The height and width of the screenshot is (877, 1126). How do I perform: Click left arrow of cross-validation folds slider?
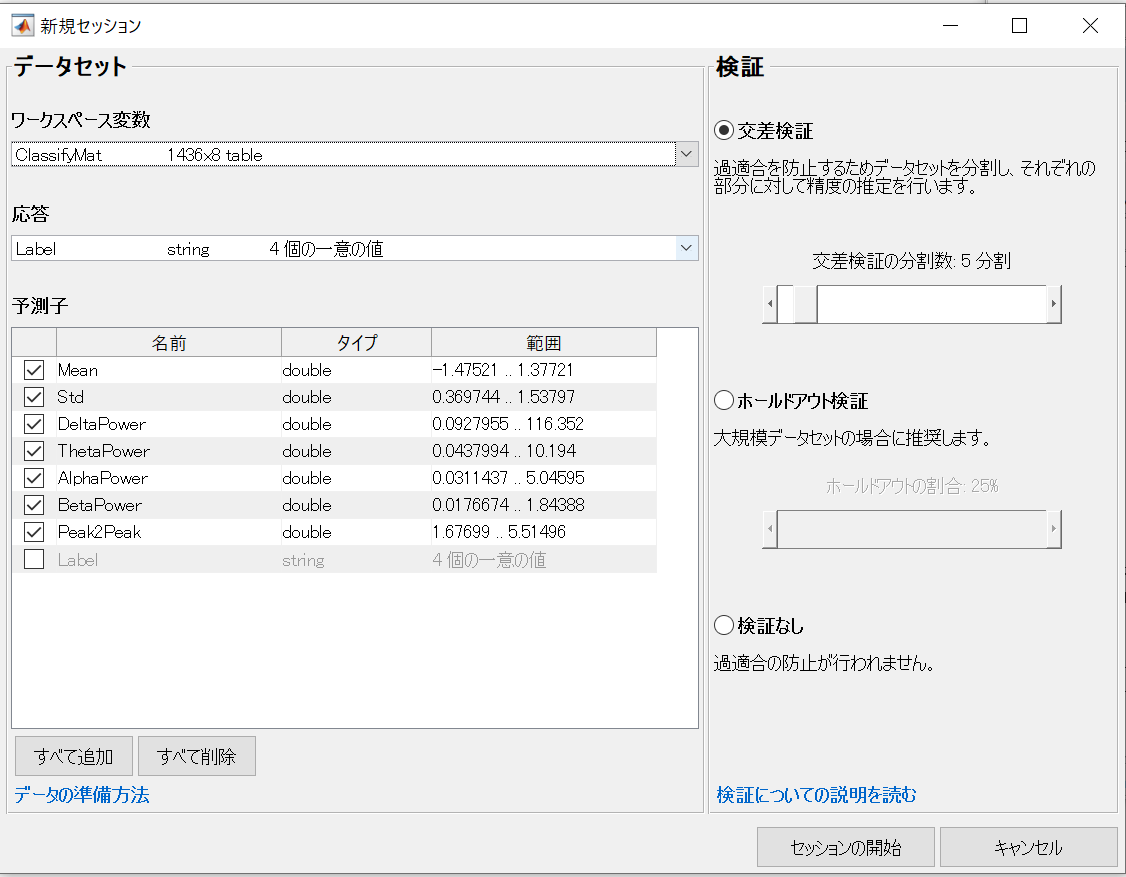pyautogui.click(x=770, y=304)
